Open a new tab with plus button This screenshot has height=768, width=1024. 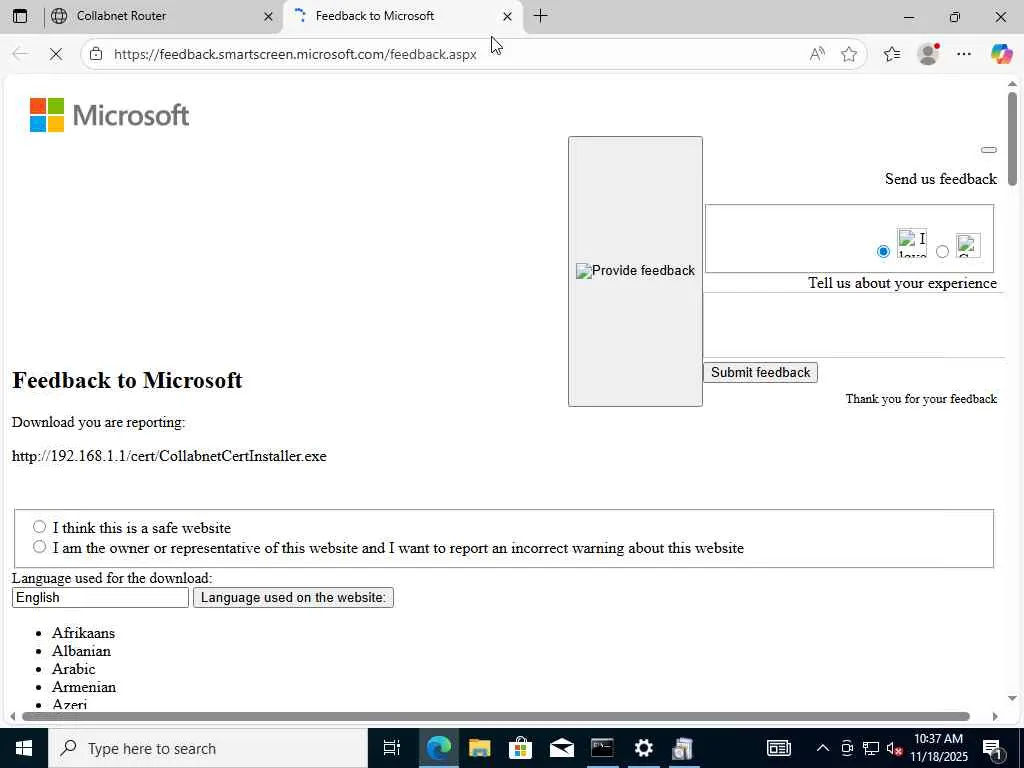[x=540, y=16]
